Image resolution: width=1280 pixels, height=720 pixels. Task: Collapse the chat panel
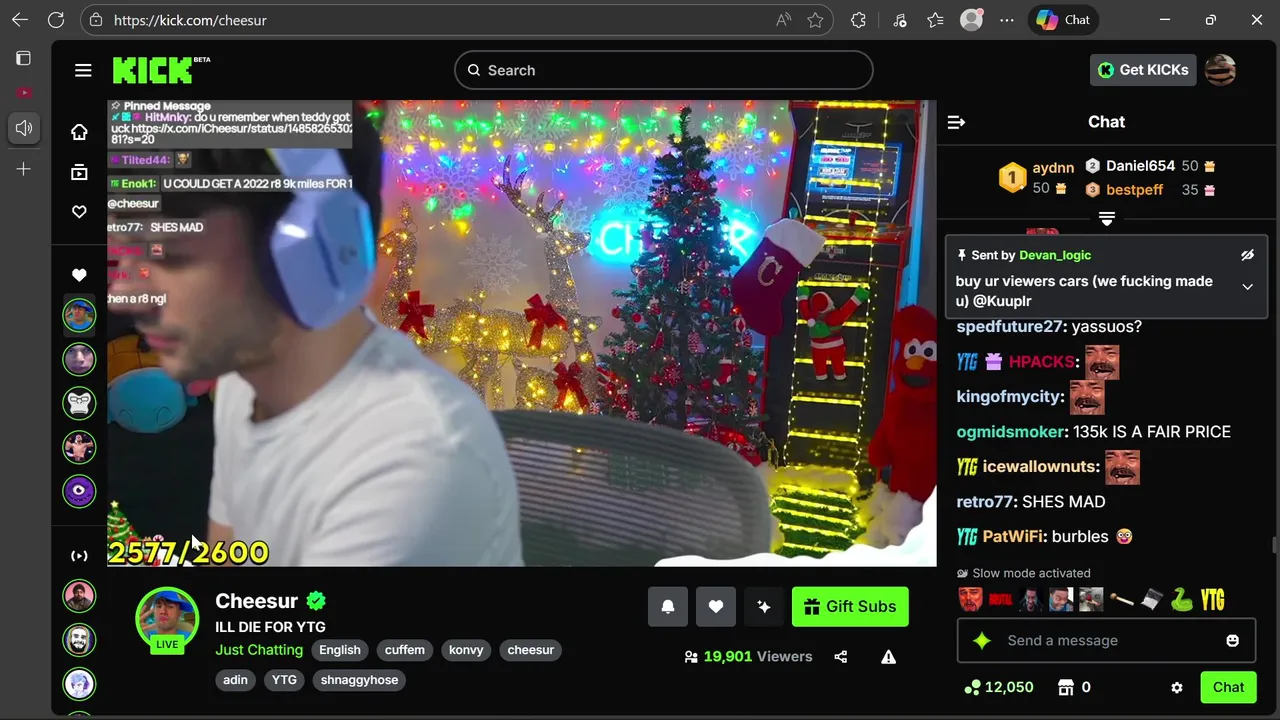pyautogui.click(x=956, y=122)
